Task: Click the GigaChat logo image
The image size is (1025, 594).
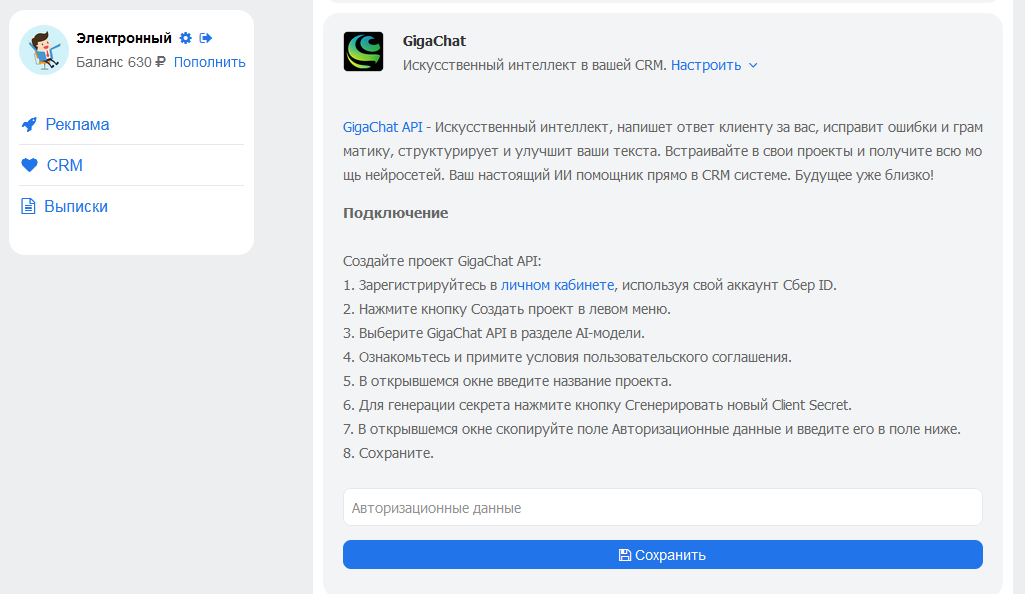Action: pyautogui.click(x=363, y=52)
